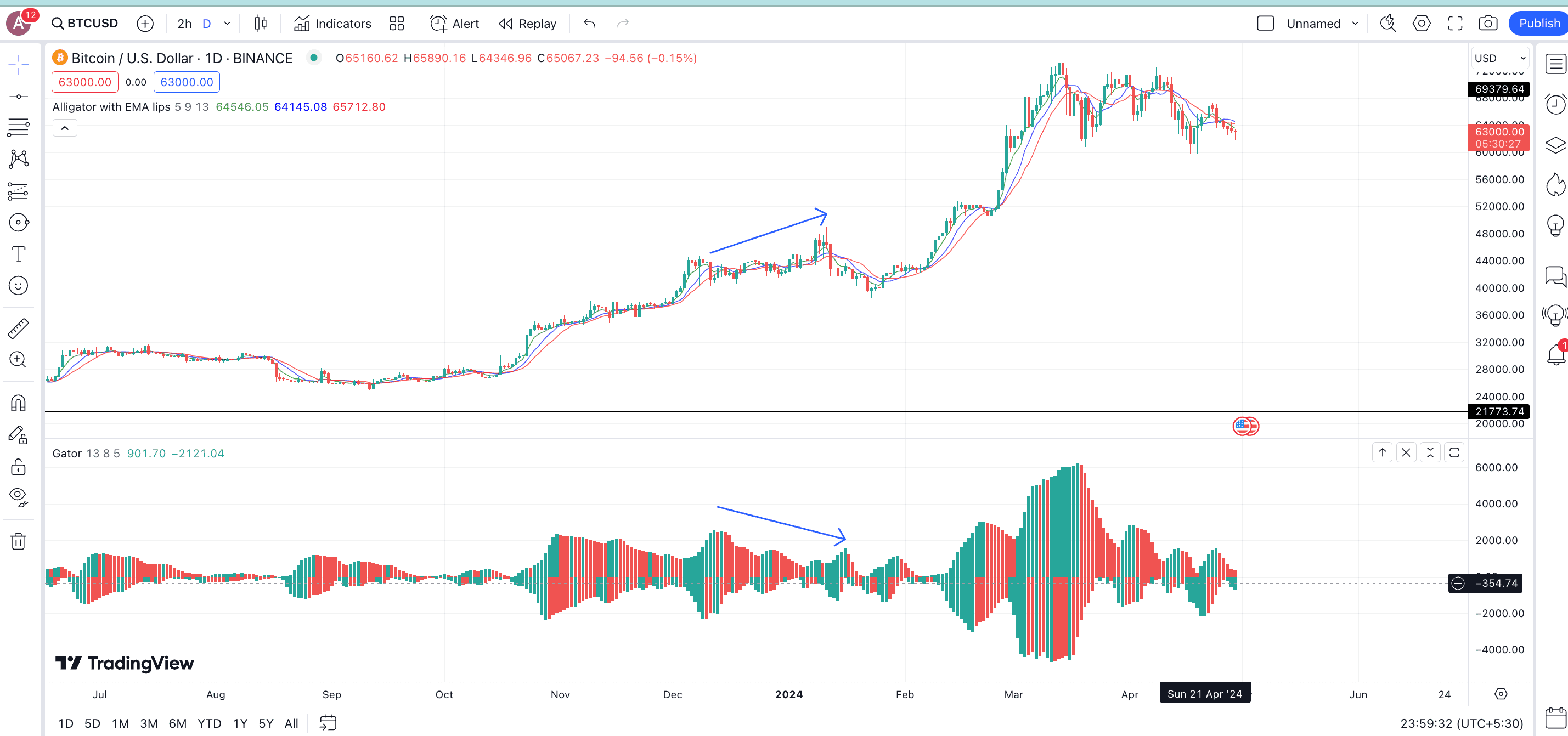The width and height of the screenshot is (1568, 736).
Task: Click the Publish button
Action: click(x=1539, y=24)
